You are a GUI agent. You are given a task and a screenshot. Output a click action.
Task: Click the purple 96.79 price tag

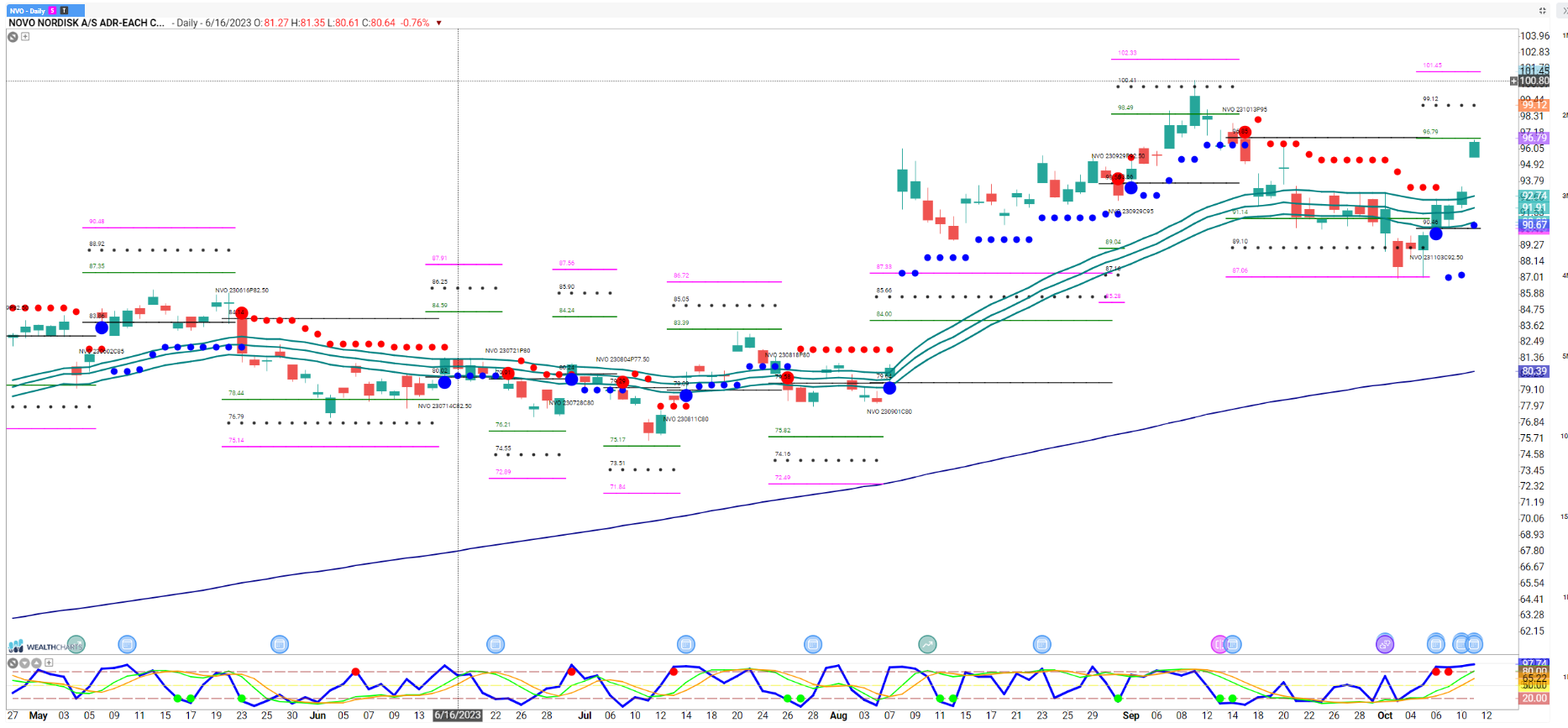tap(1534, 138)
